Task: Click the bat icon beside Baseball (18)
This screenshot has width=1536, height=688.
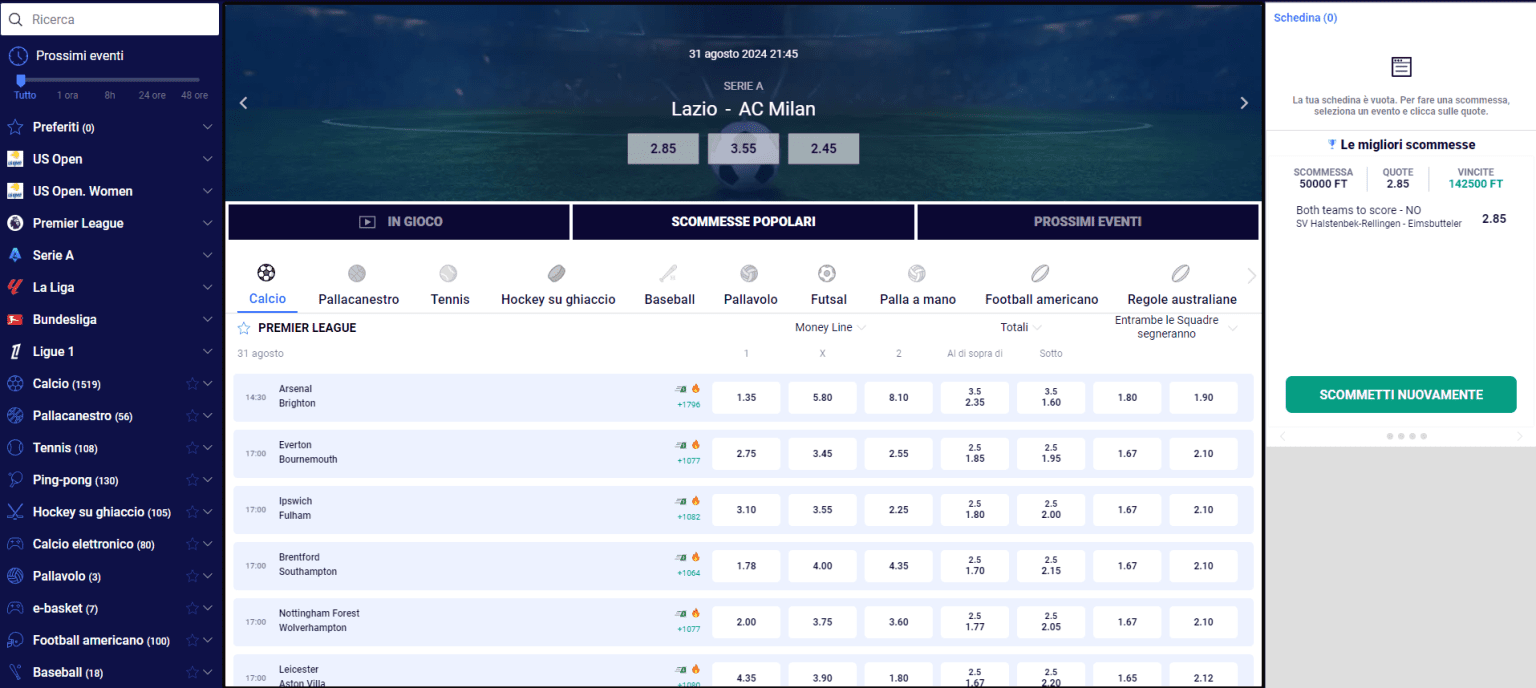Action: (x=15, y=672)
